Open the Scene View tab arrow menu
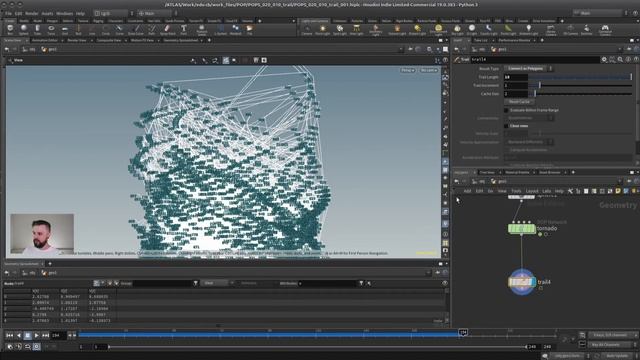640x360 pixels. pyautogui.click(x=27, y=40)
